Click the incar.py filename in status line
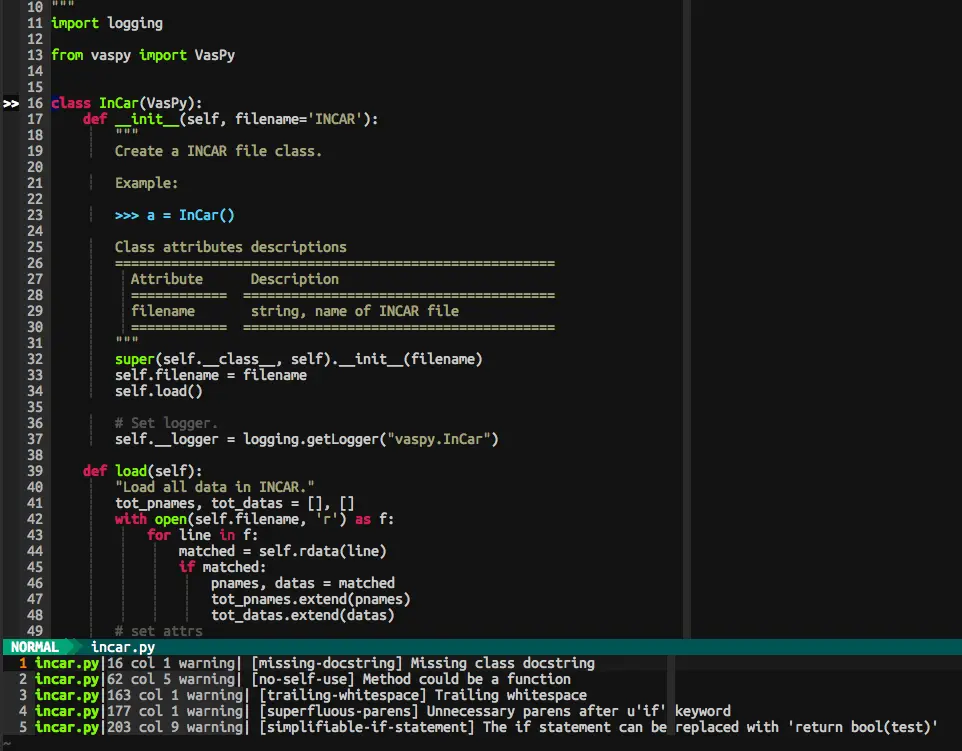The height and width of the screenshot is (751, 962). pos(123,647)
